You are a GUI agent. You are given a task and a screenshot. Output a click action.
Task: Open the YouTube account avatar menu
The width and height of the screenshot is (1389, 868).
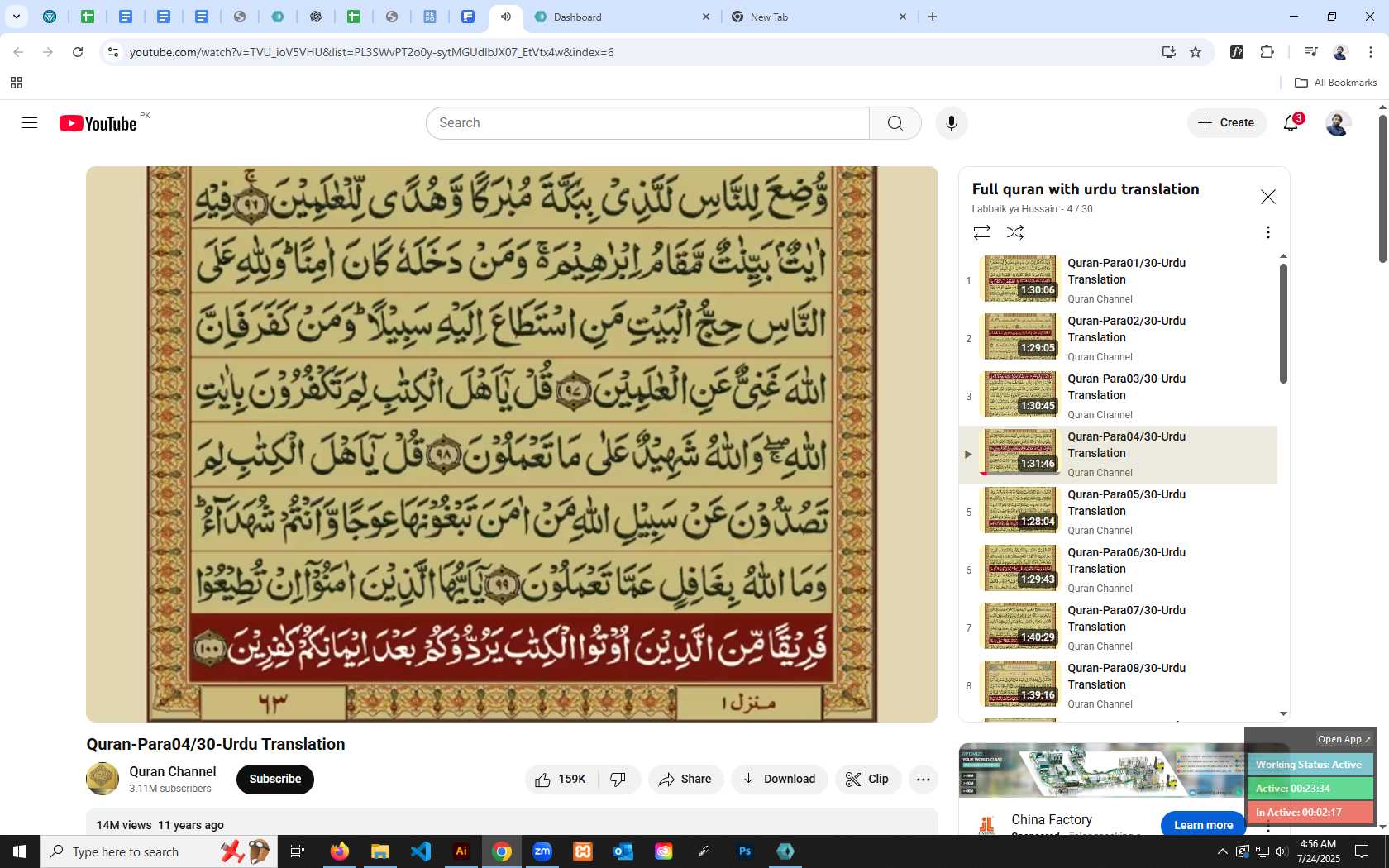[1338, 123]
